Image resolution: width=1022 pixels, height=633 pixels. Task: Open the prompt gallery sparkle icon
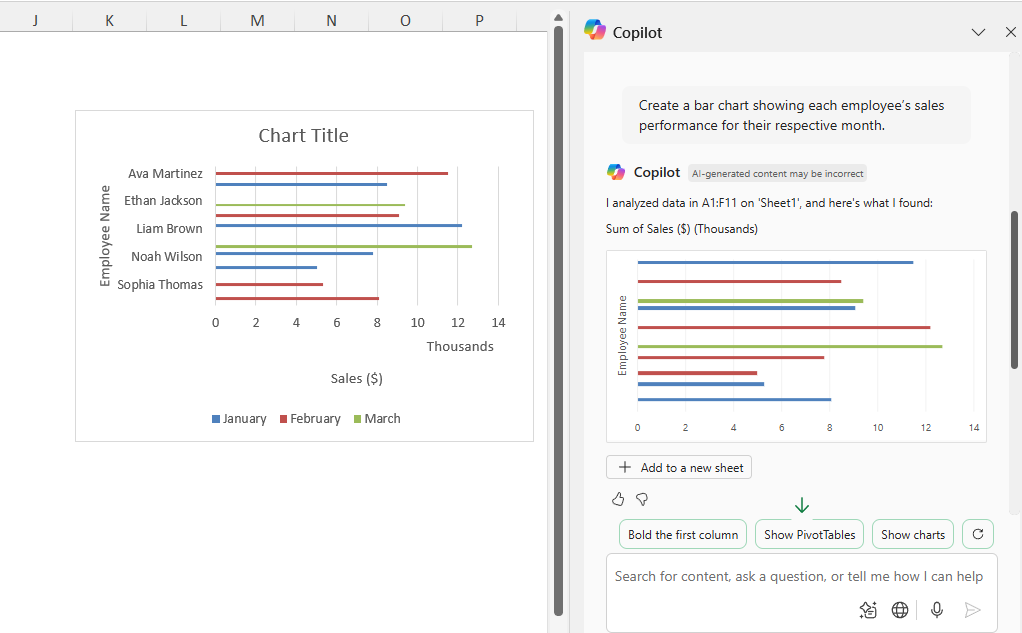click(868, 609)
